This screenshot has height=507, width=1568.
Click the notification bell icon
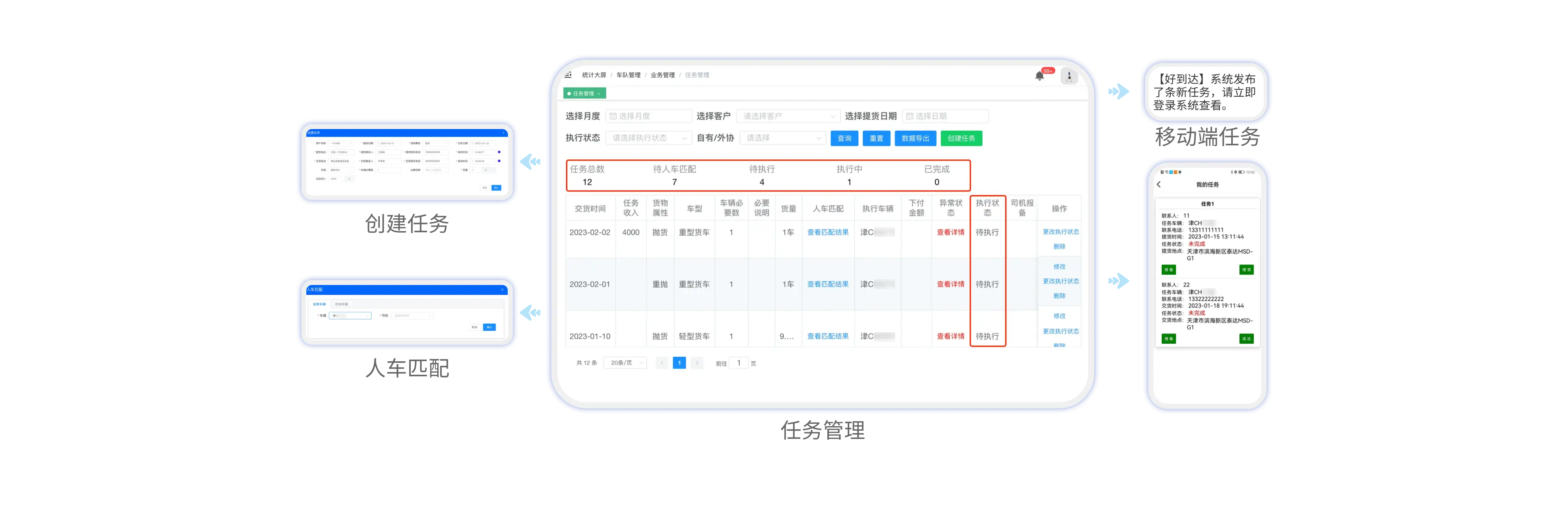click(x=1040, y=76)
